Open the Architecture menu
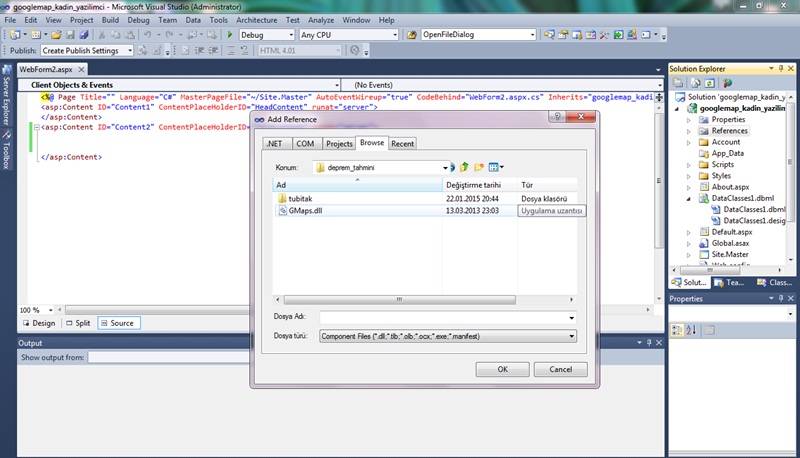The height and width of the screenshot is (458, 800). pos(257,20)
